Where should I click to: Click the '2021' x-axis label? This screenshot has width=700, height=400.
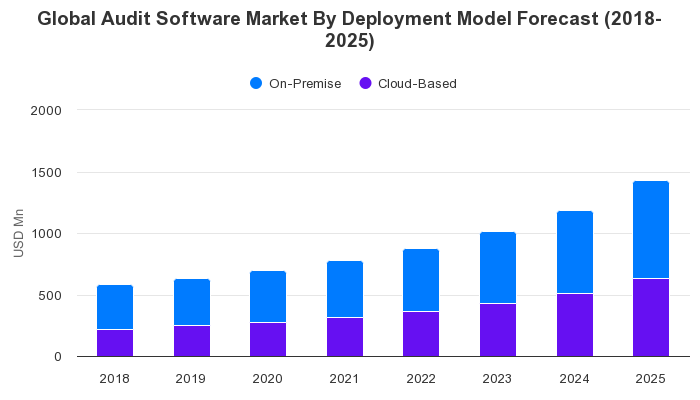coord(344,379)
